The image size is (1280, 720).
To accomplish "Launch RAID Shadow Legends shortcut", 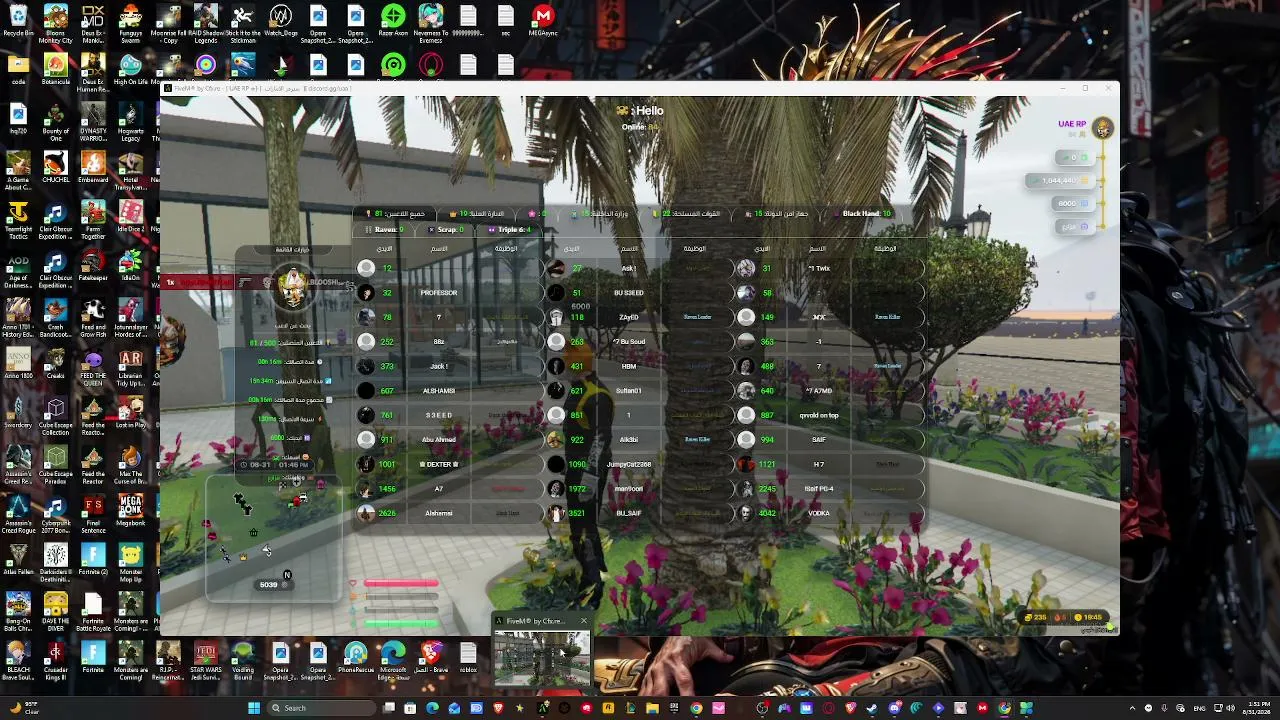I will pos(206,24).
